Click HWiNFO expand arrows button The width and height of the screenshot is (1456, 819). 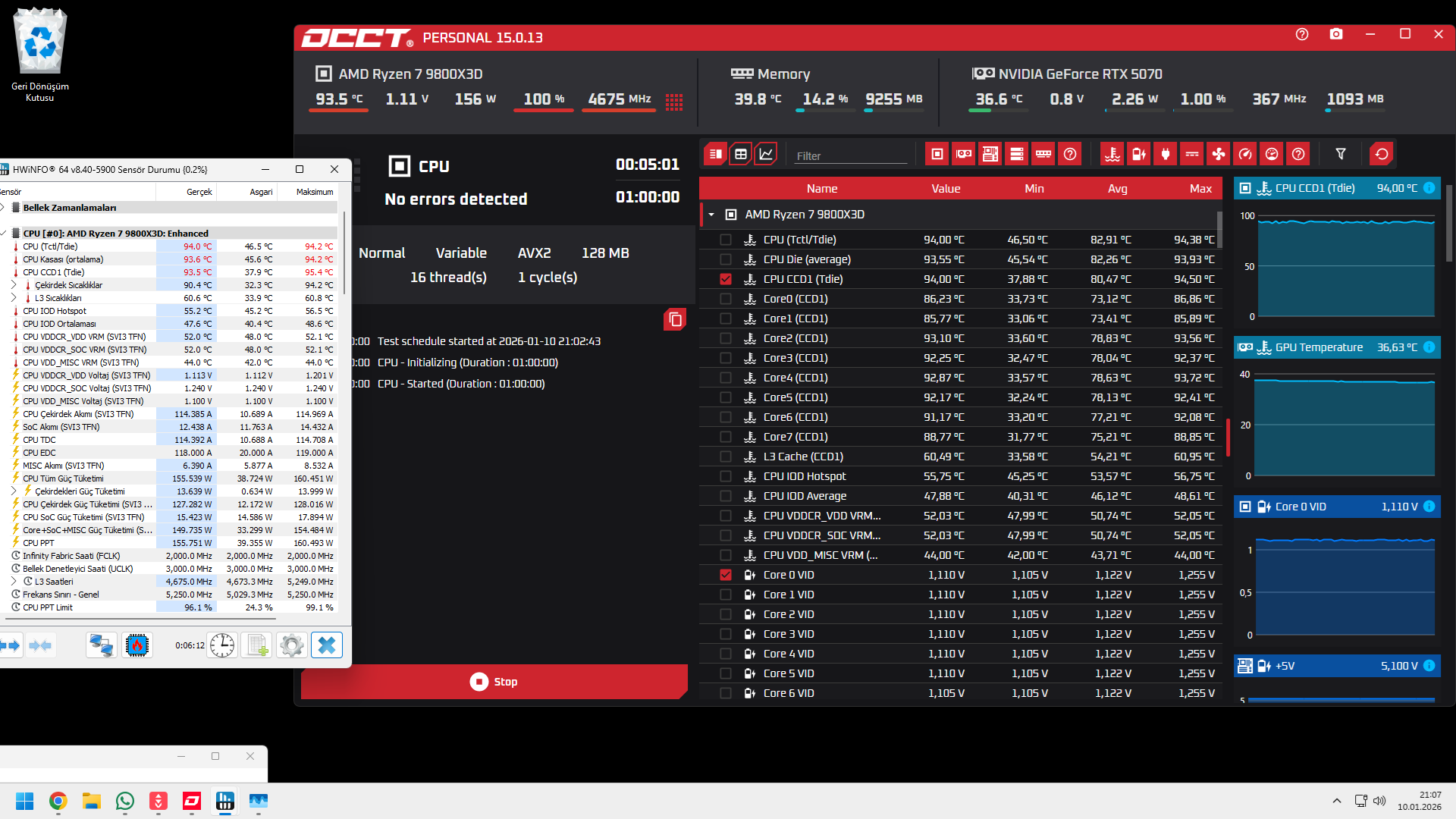pos(11,645)
